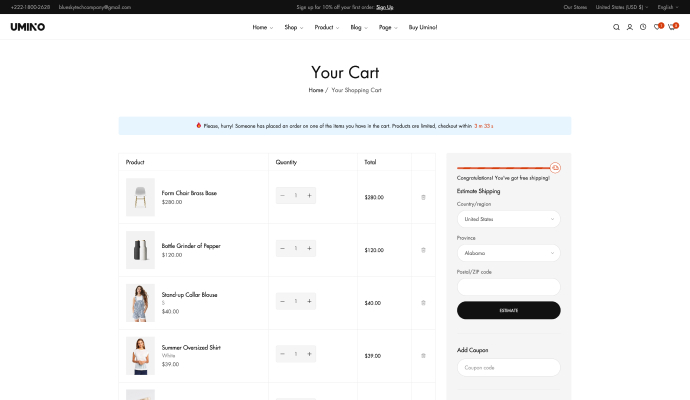Expand the Blog menu
690x400 pixels.
[x=359, y=27]
